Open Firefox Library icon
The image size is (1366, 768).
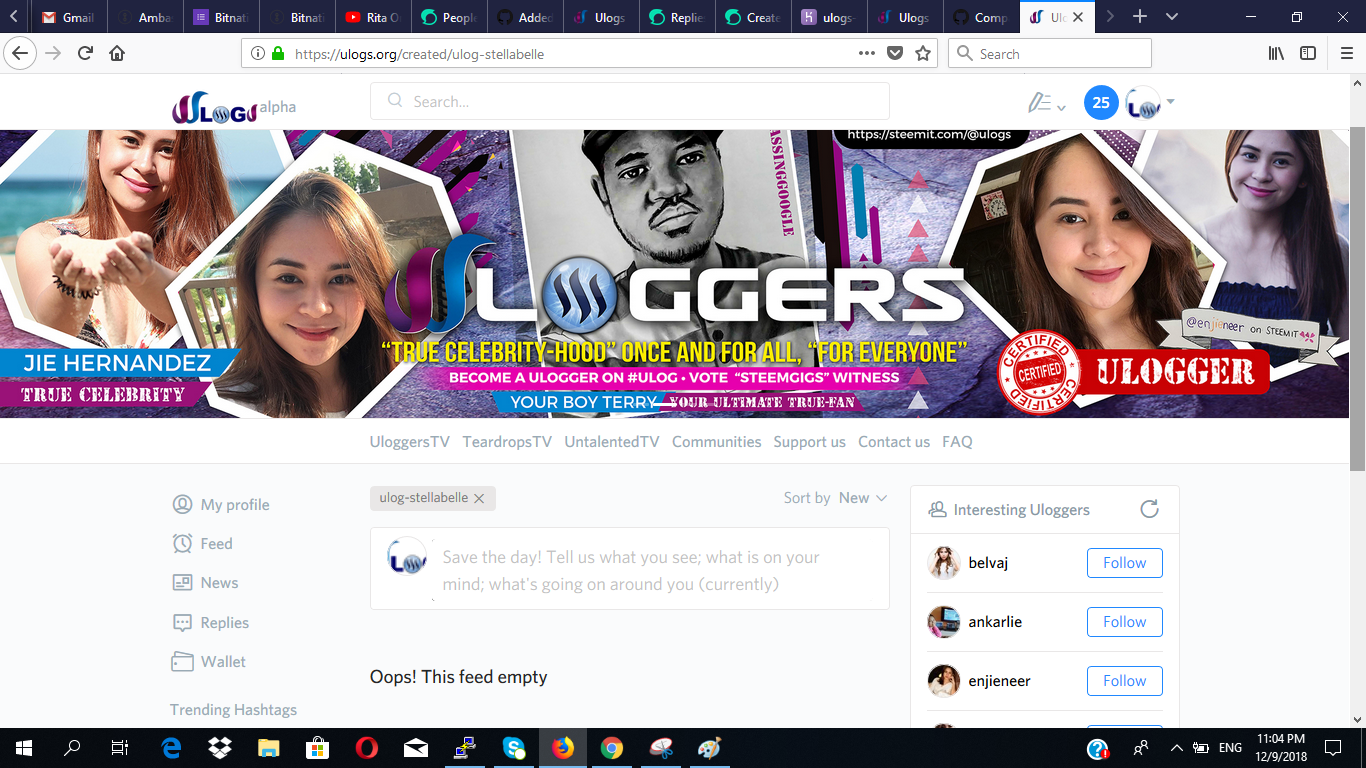click(x=1276, y=53)
